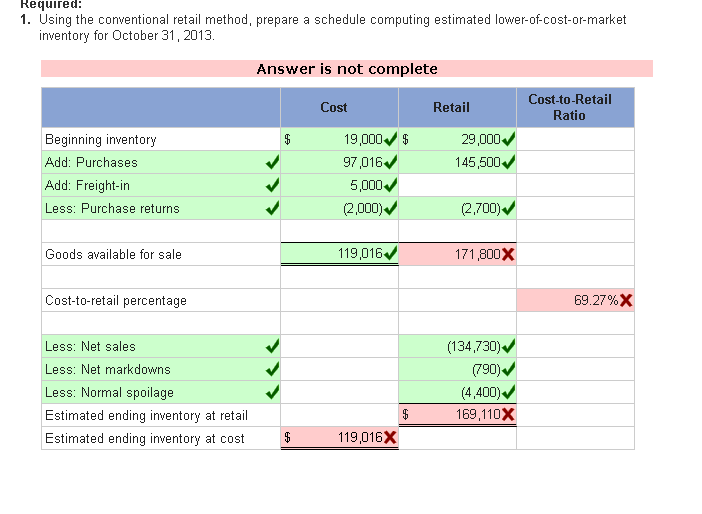This screenshot has width=702, height=514.
Task: Click the Purchases retail value 145,500
Action: click(478, 162)
